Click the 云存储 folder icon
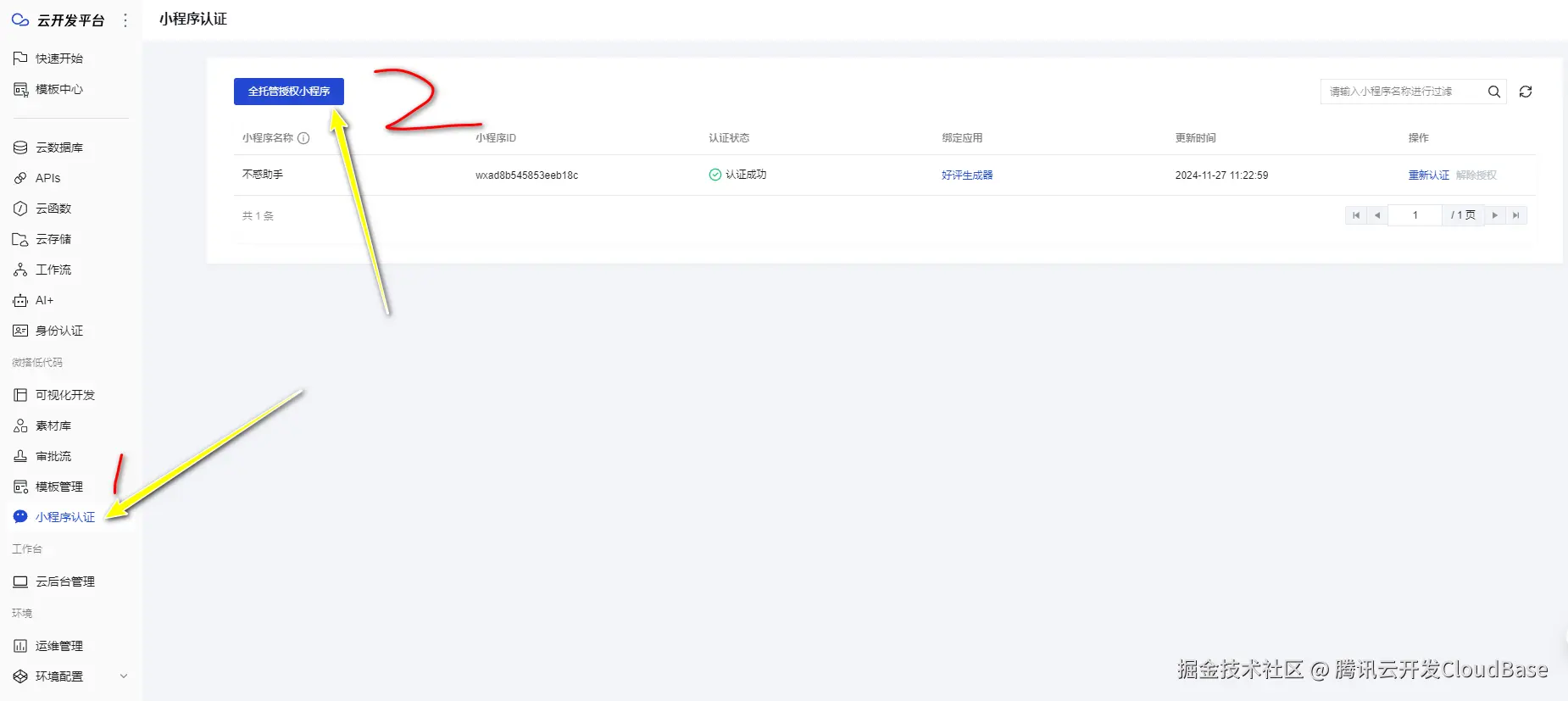Image resolution: width=1568 pixels, height=701 pixels. [20, 239]
